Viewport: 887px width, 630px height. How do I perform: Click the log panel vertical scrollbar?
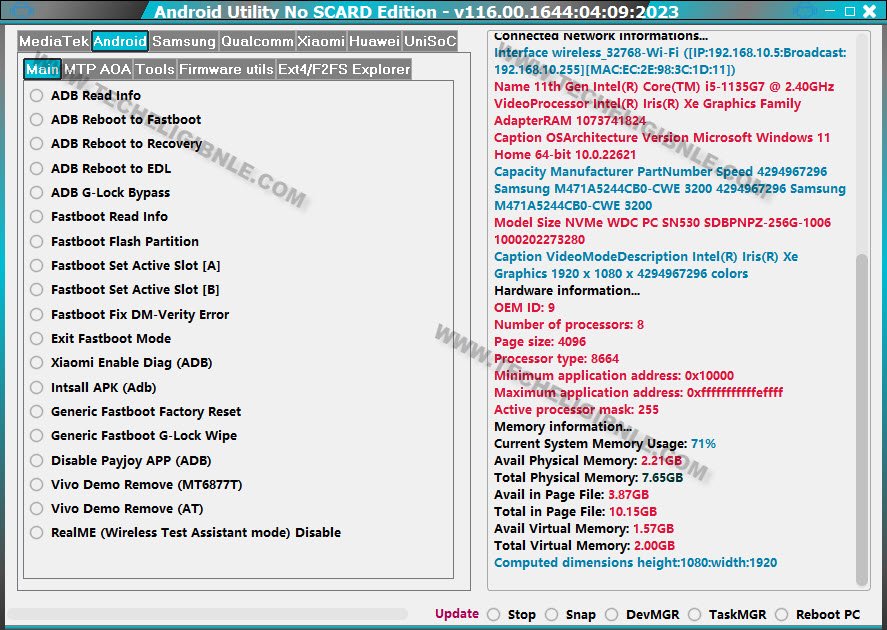click(x=862, y=420)
